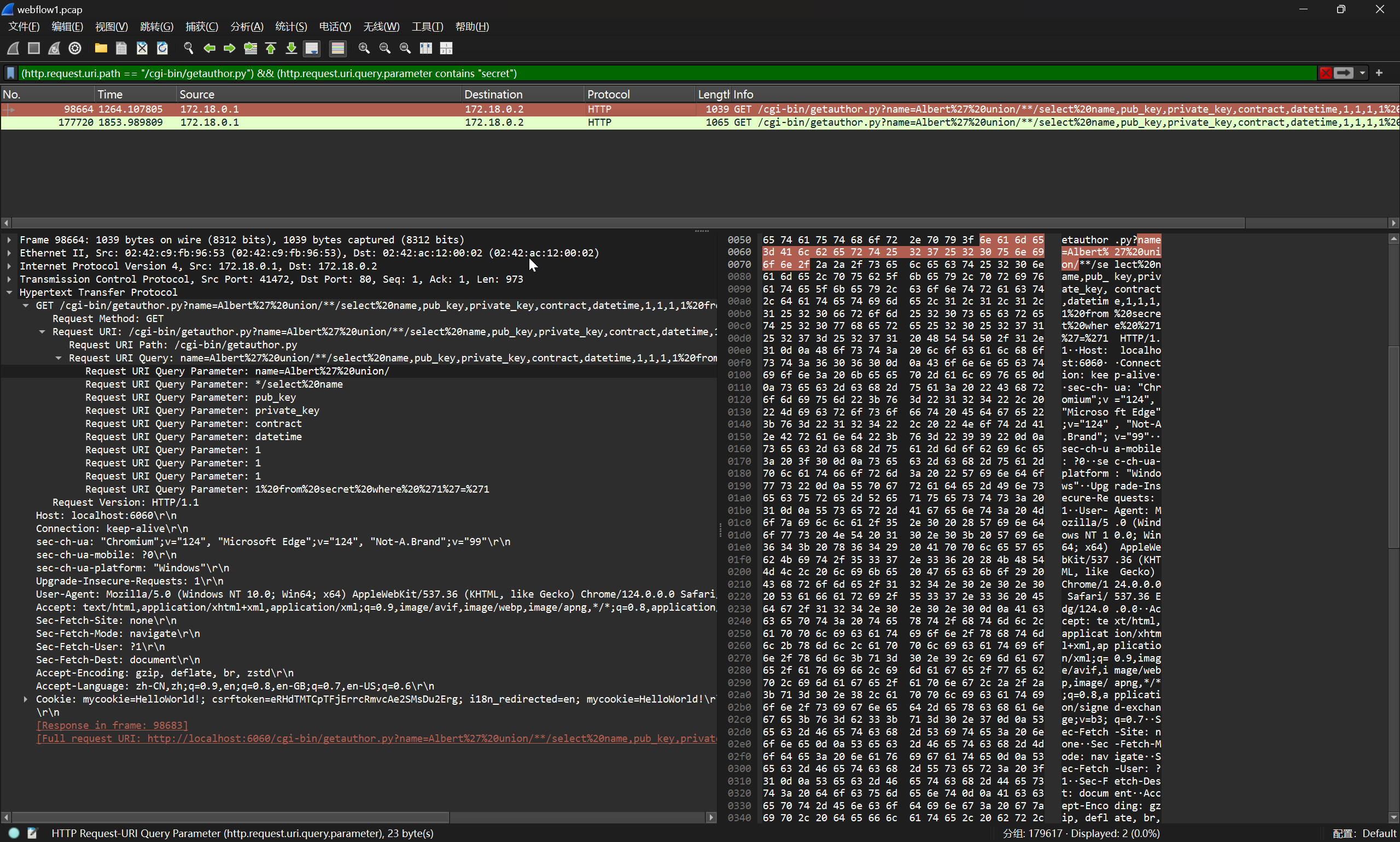1400x842 pixels.
Task: Open Find a packet magnifier
Action: click(x=189, y=48)
